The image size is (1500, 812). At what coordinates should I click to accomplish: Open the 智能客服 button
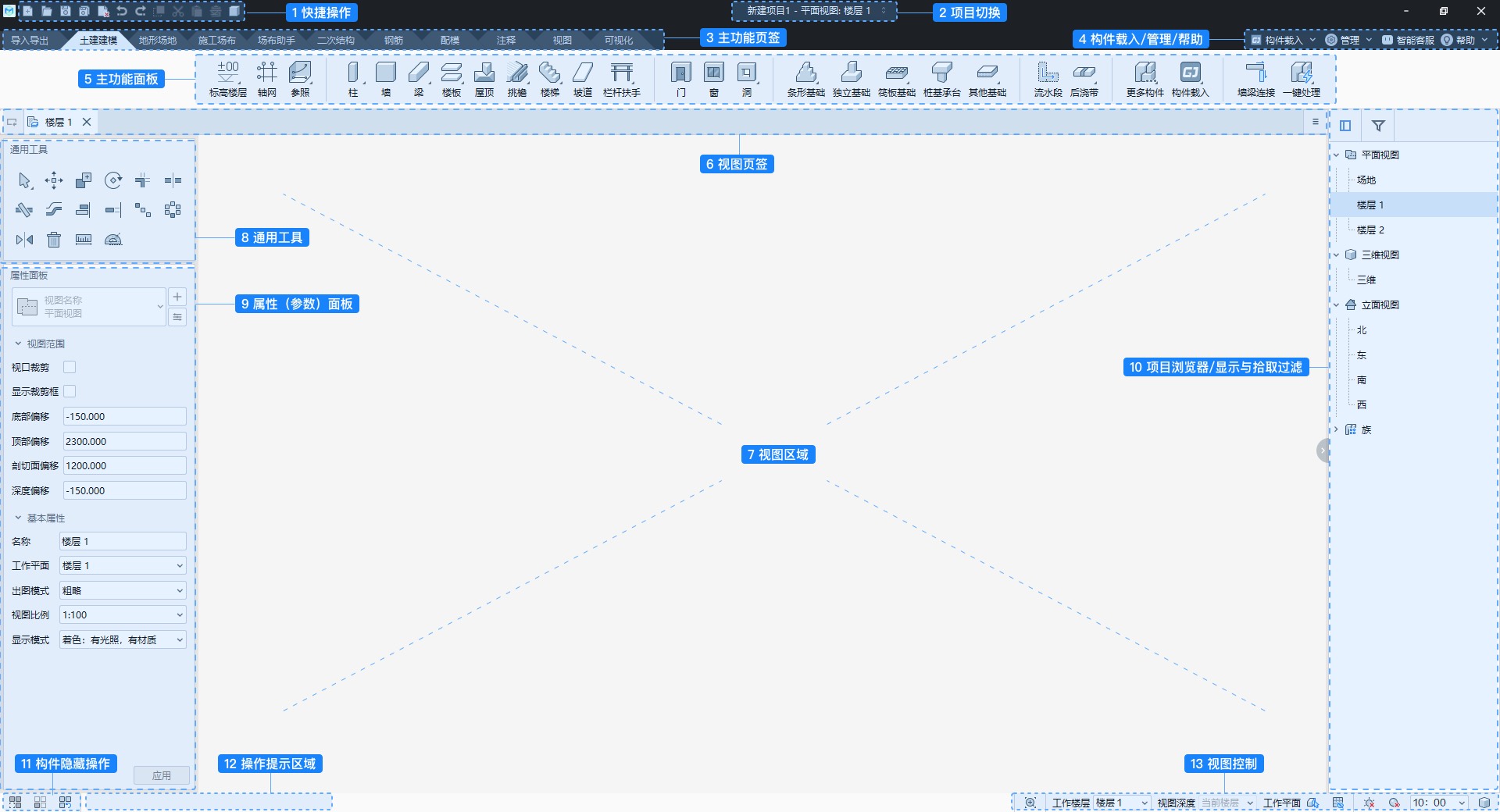1408,40
